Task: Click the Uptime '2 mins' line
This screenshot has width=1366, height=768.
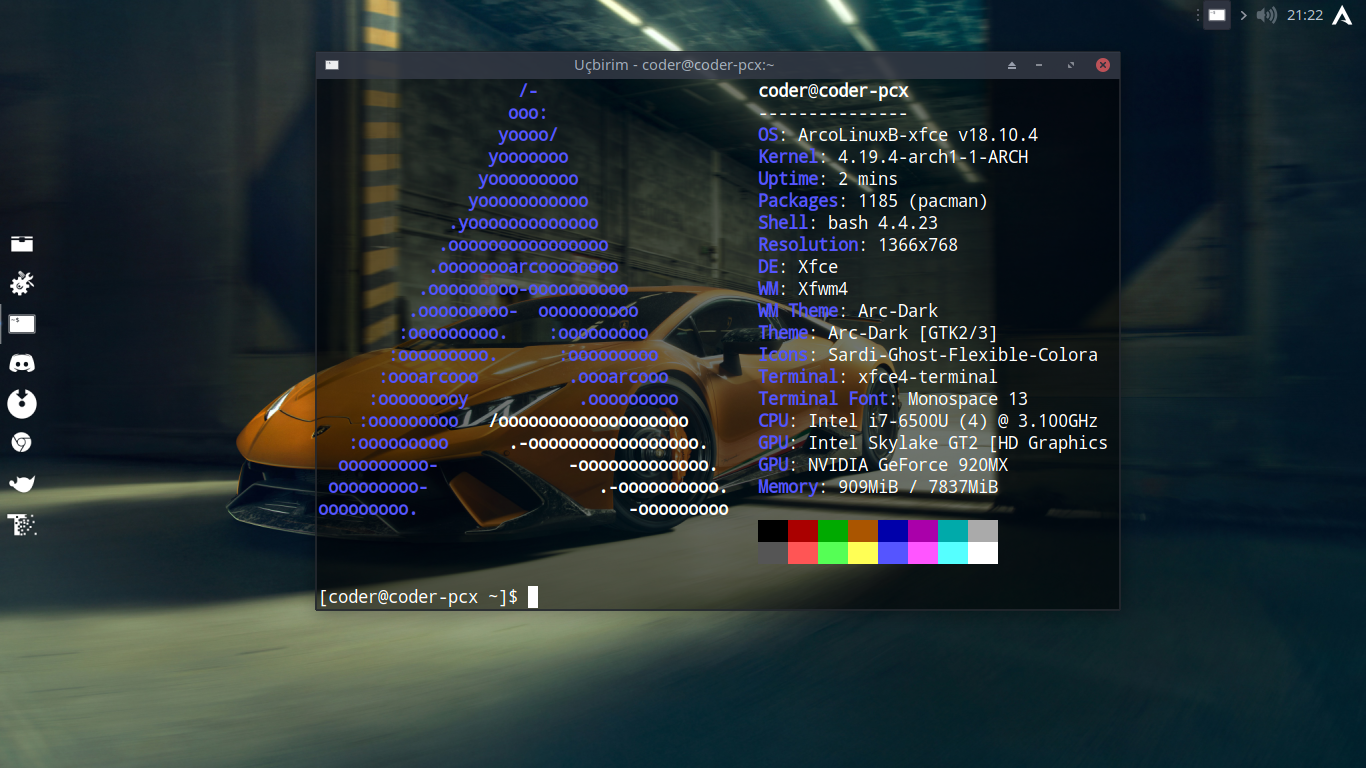Action: click(828, 179)
